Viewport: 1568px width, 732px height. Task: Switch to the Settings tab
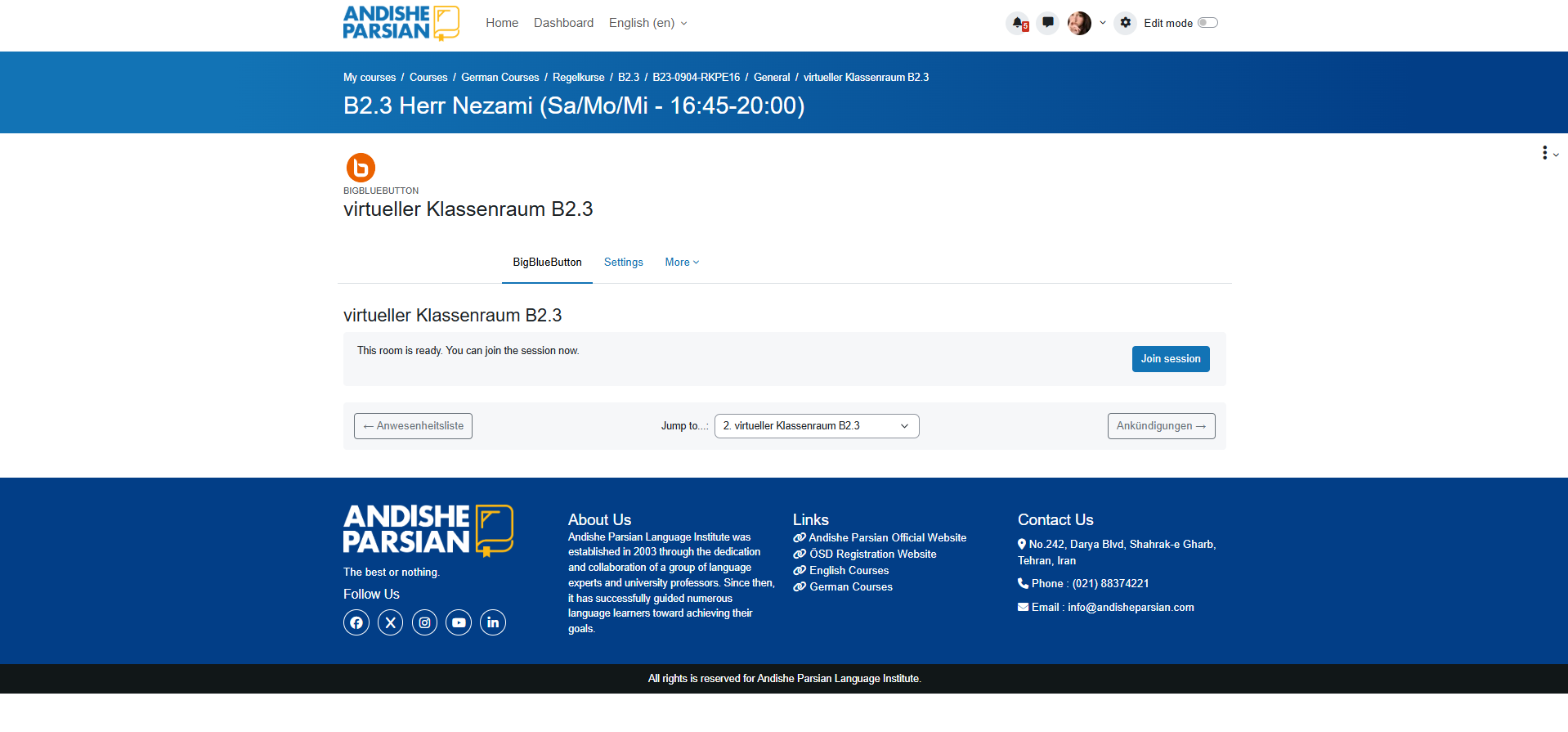[623, 263]
